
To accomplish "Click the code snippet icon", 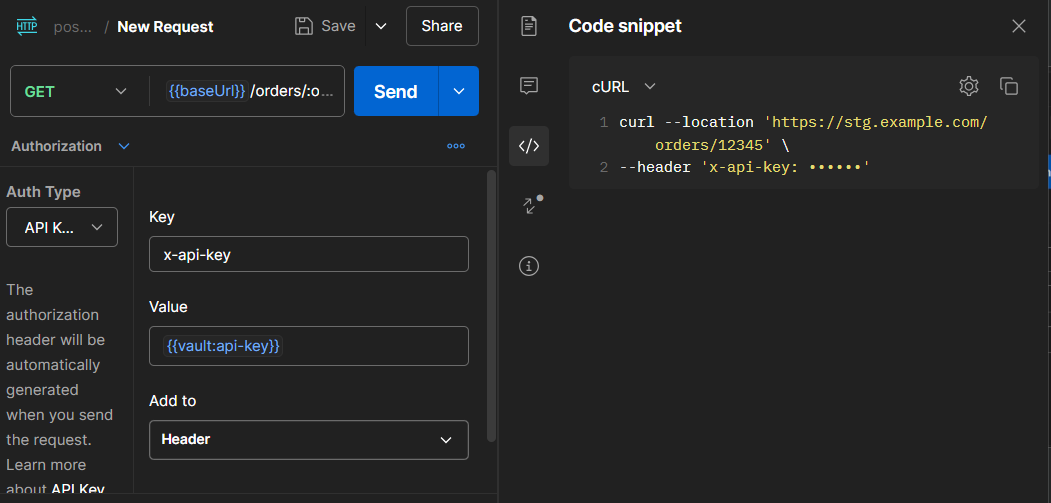I will 529,146.
